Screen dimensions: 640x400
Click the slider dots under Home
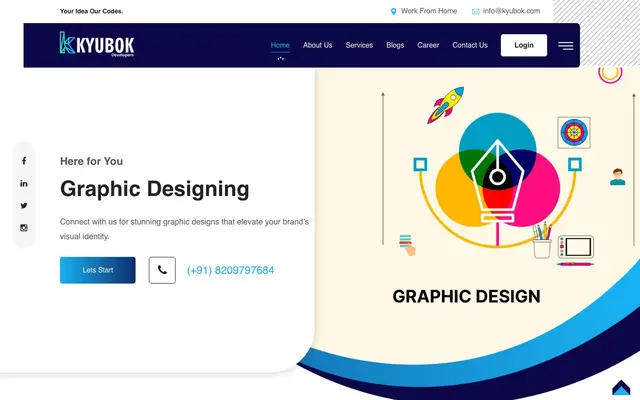point(280,58)
